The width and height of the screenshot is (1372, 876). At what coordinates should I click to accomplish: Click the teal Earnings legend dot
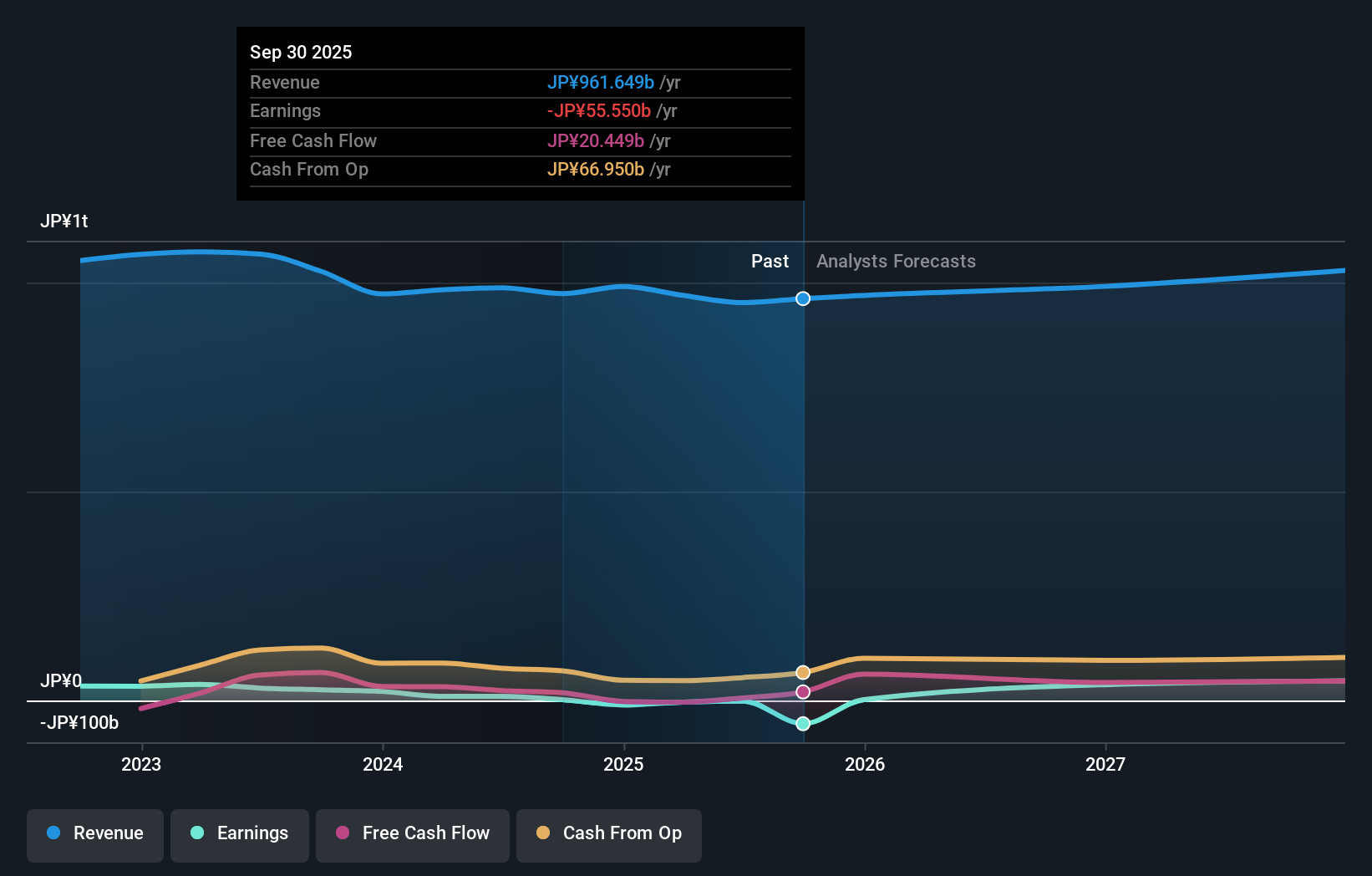point(196,834)
